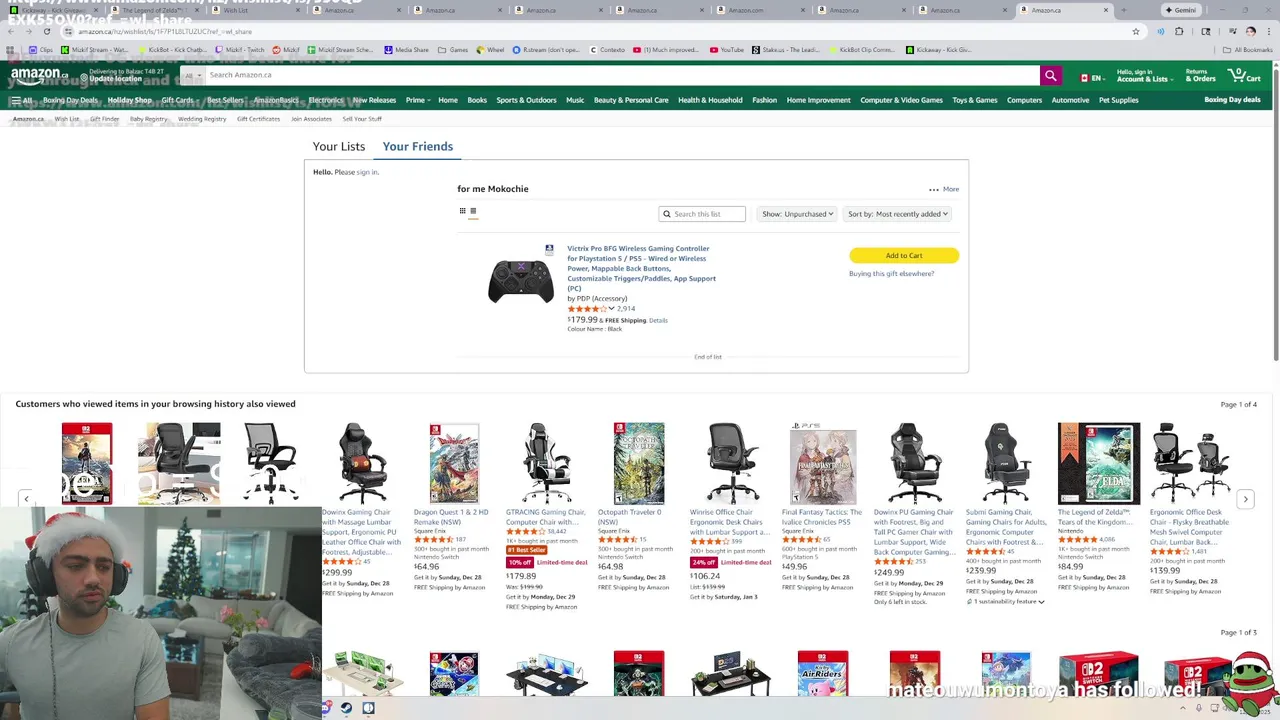Open Dragon Quest 1 & 2 HD thumbnail

[454, 463]
